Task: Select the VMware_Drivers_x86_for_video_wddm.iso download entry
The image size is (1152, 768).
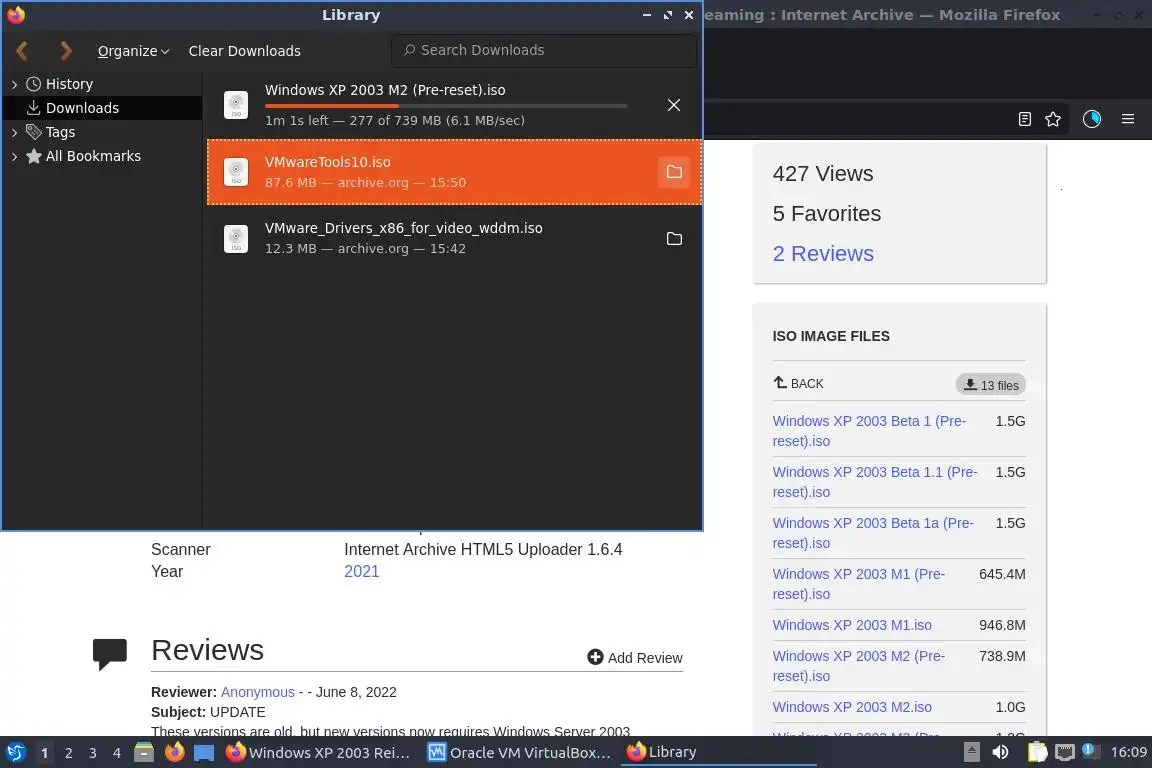Action: [454, 238]
